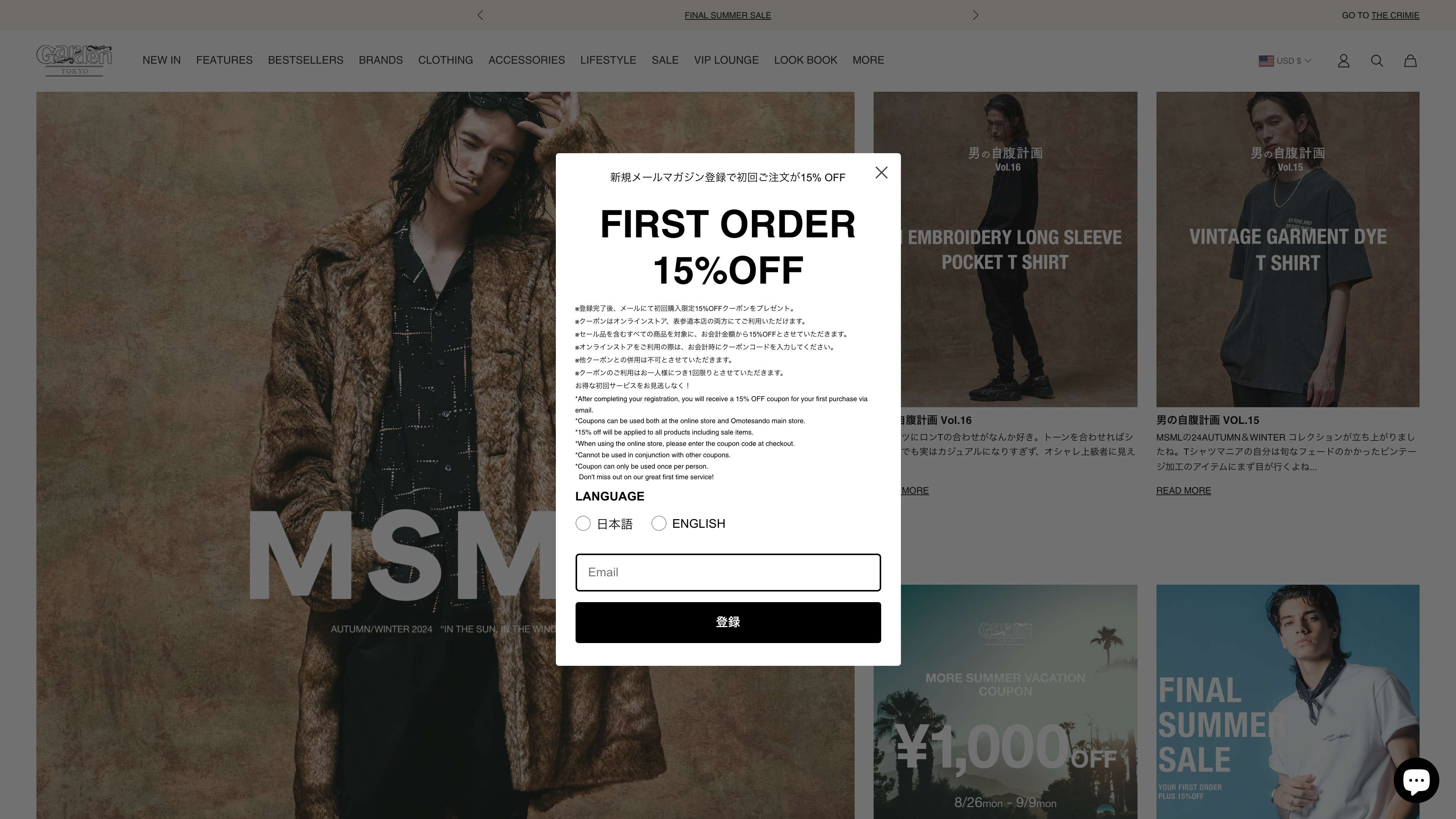Open the Shopify chat bubble

pyautogui.click(x=1416, y=781)
